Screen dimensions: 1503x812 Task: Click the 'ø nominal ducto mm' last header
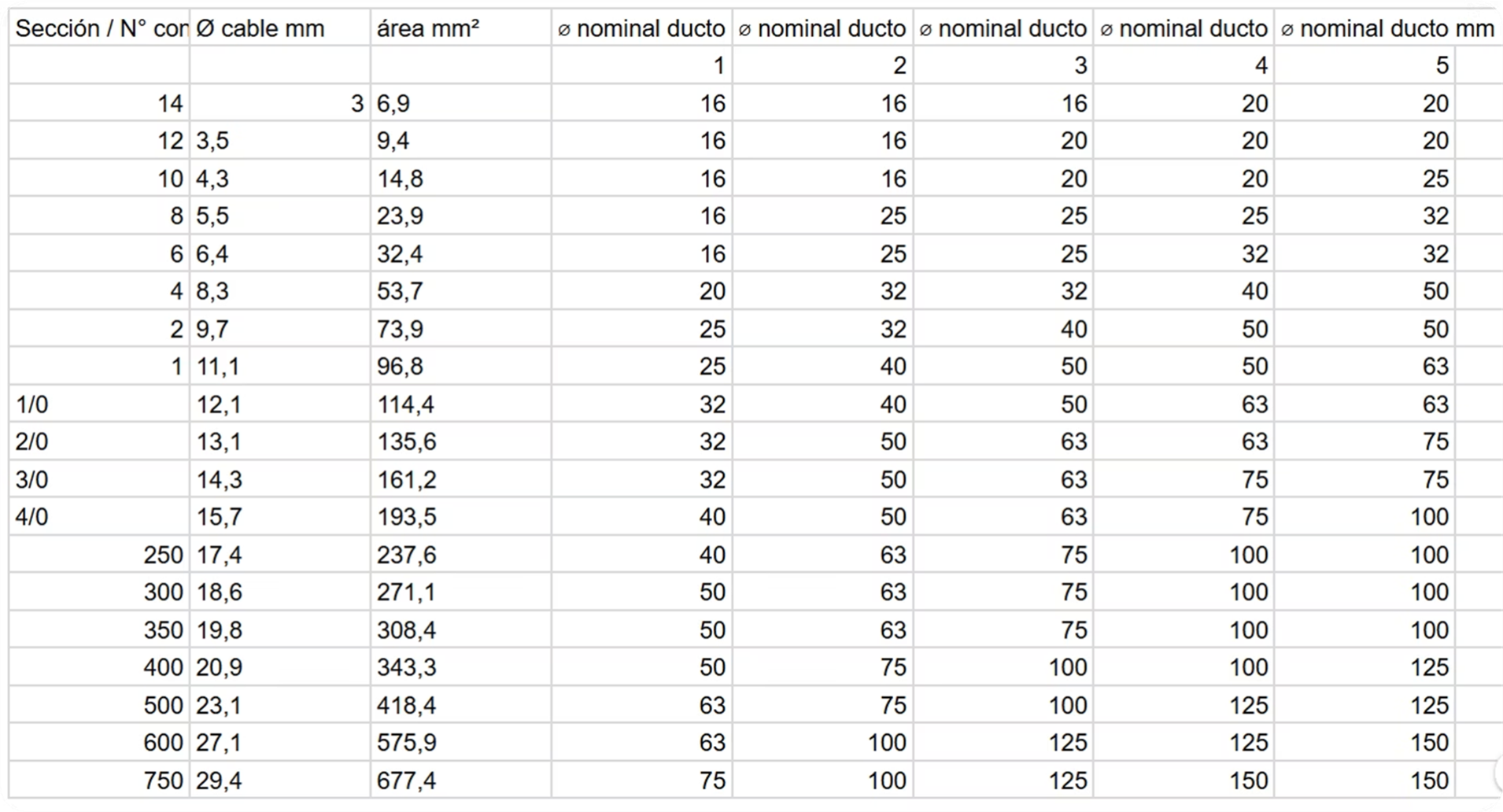tap(1388, 28)
